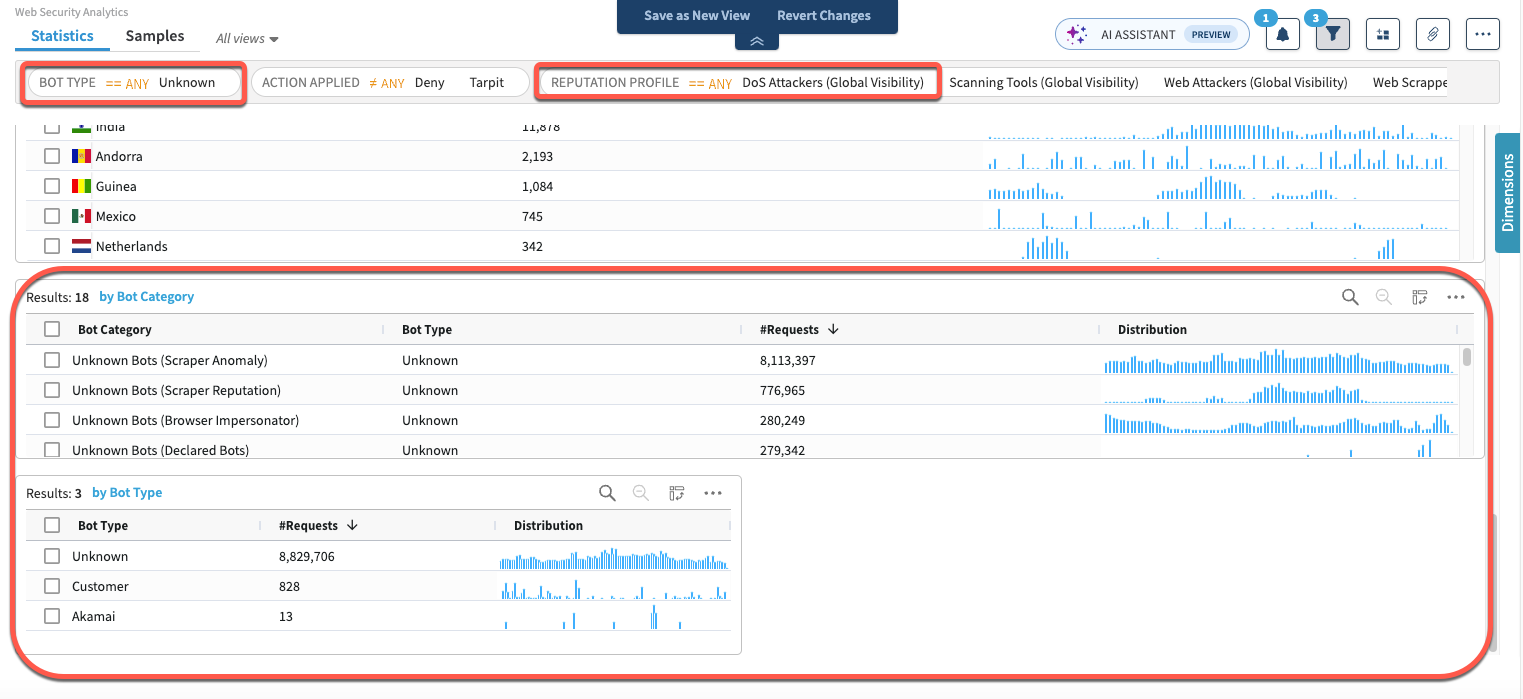Collapse the Save as New View banner chevron

(757, 41)
